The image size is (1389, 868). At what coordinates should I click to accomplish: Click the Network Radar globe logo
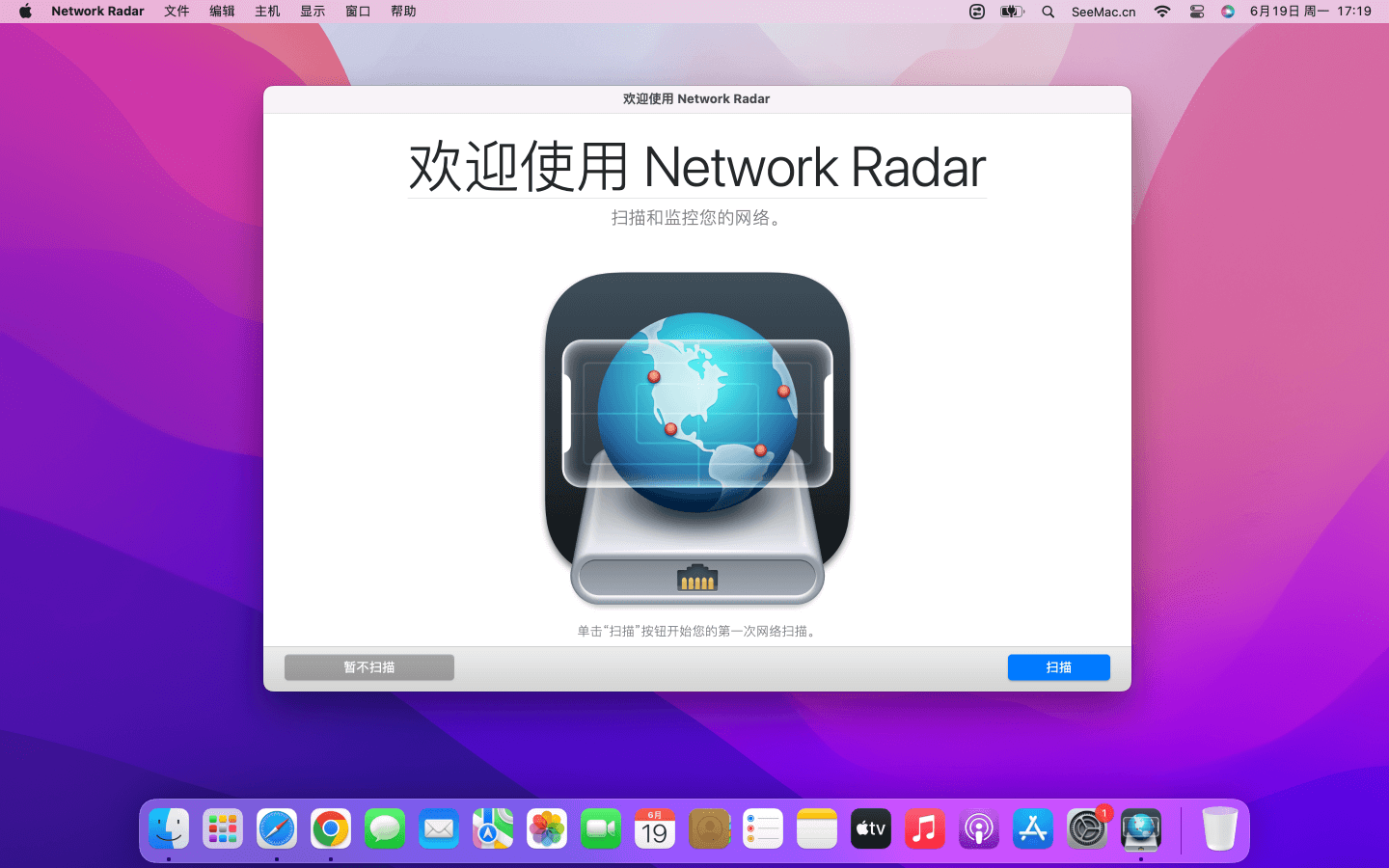(x=696, y=439)
